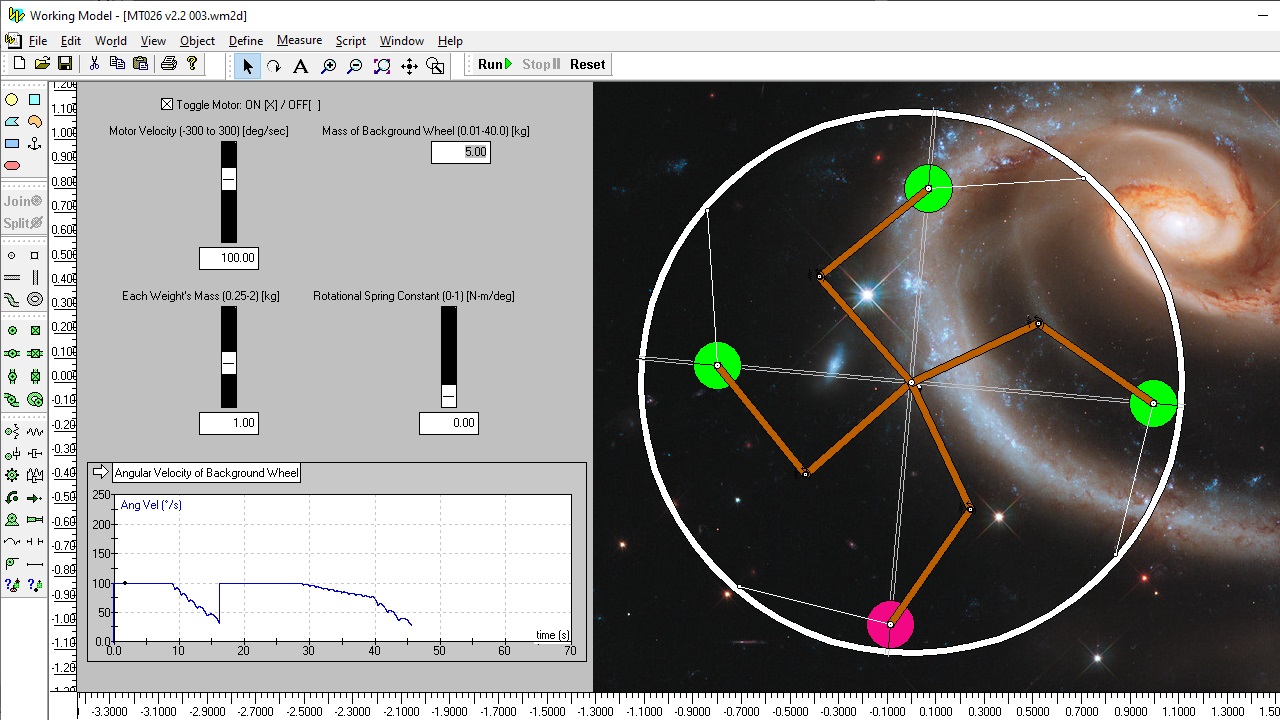
Task: Select the Rigid joint tool
Action: point(35,329)
